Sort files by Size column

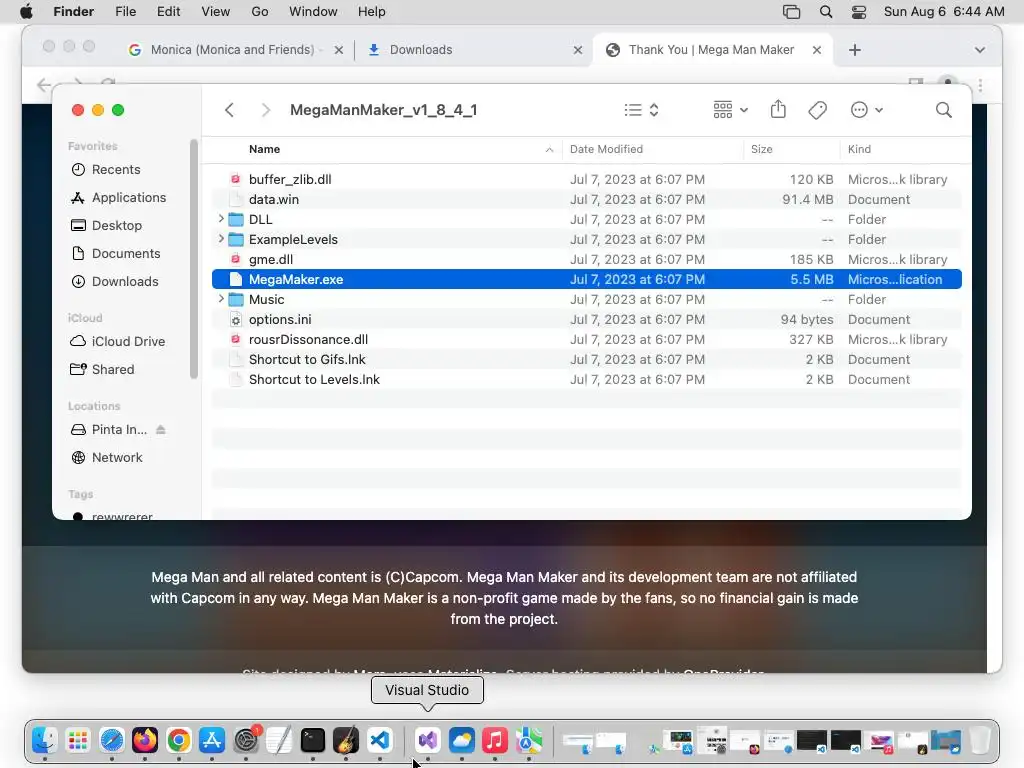click(x=761, y=149)
